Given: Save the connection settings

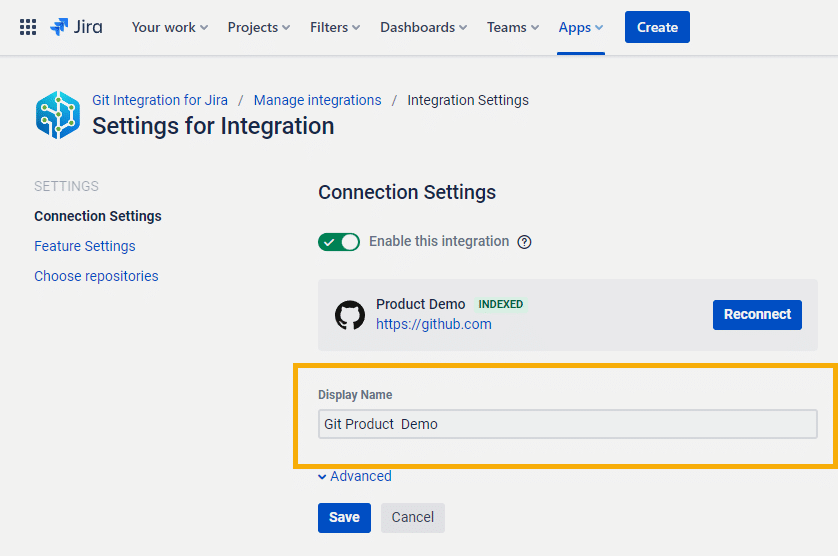Looking at the screenshot, I should 344,518.
